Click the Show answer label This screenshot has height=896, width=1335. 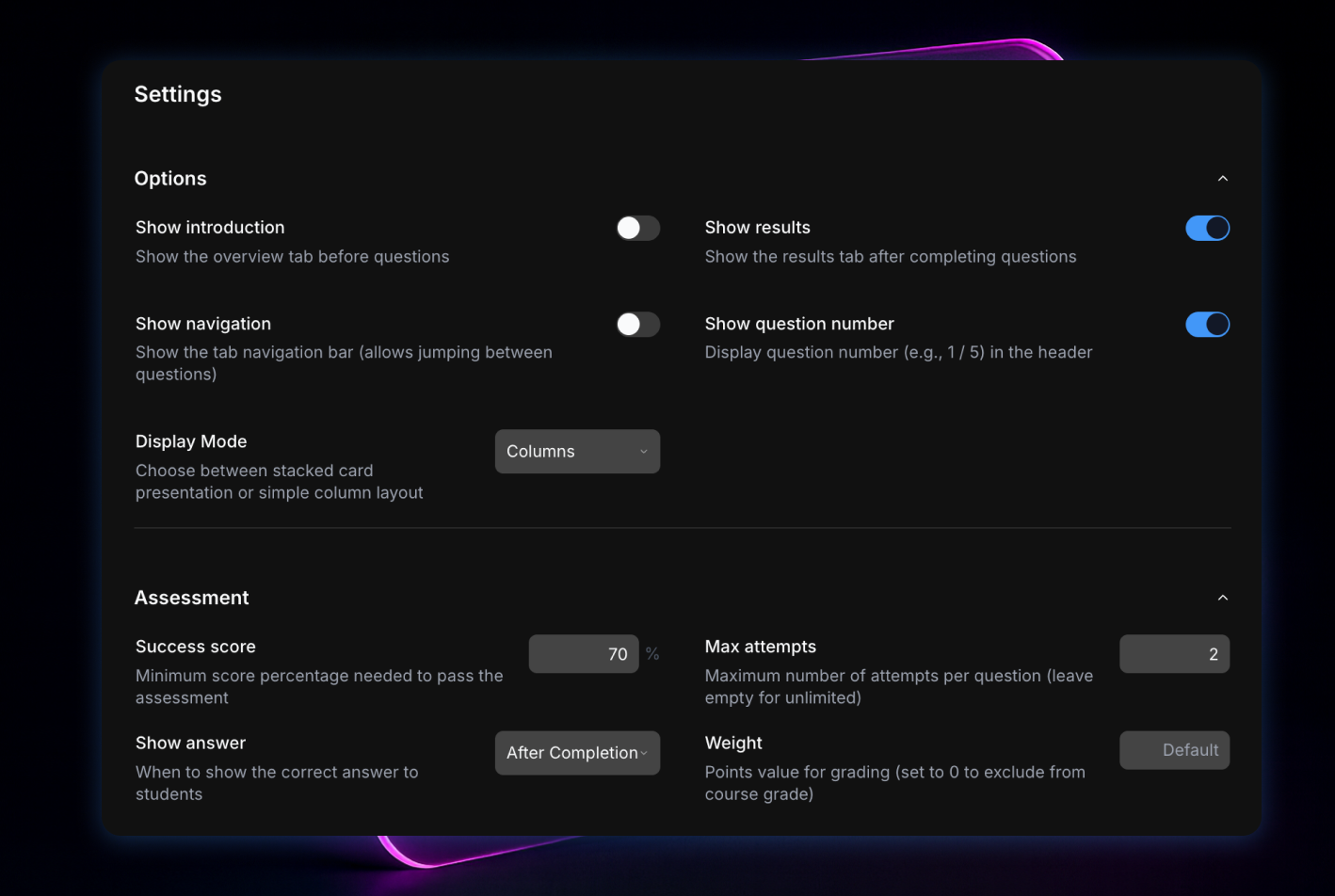pyautogui.click(x=190, y=743)
